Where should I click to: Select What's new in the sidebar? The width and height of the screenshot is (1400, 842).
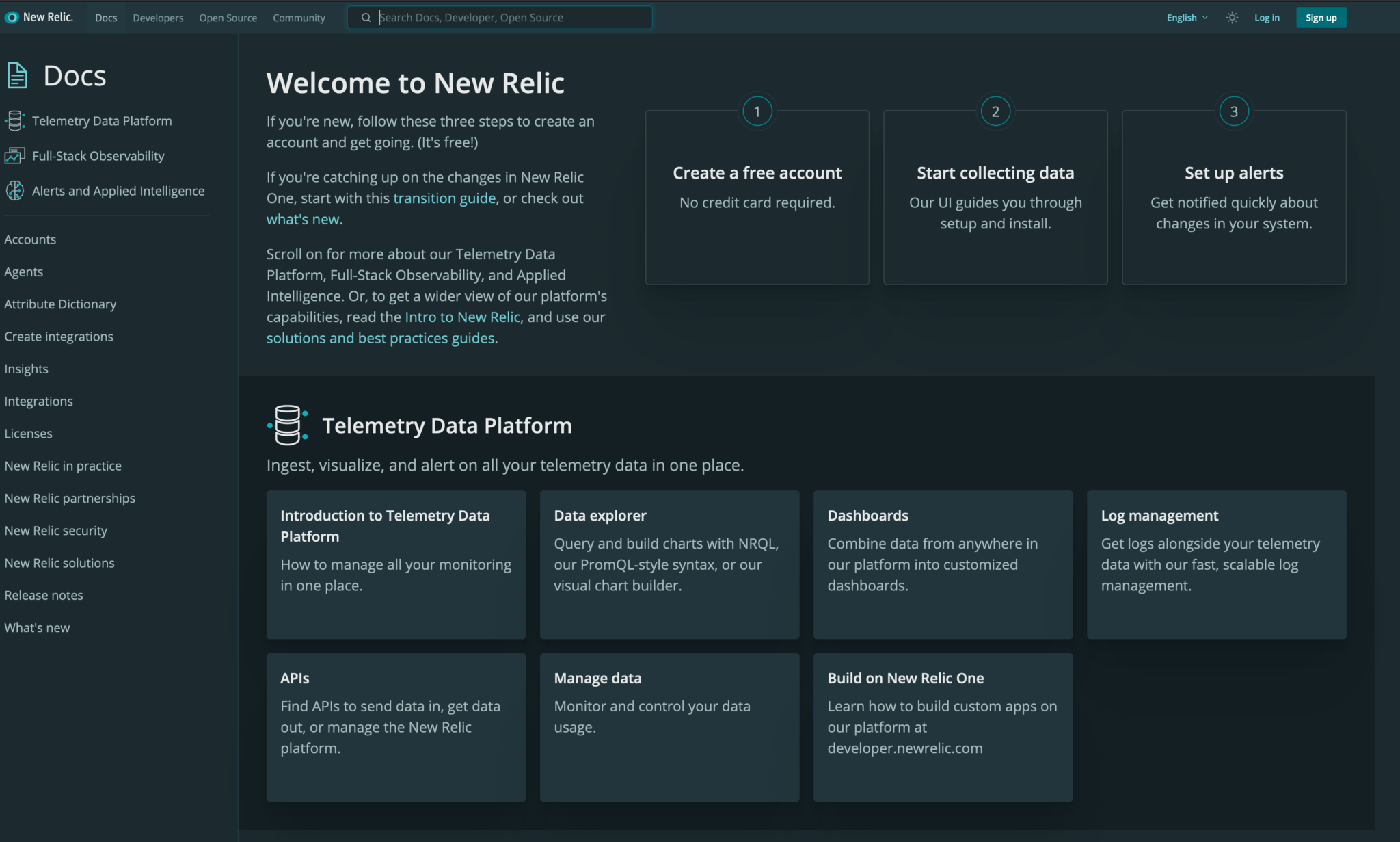(x=37, y=627)
